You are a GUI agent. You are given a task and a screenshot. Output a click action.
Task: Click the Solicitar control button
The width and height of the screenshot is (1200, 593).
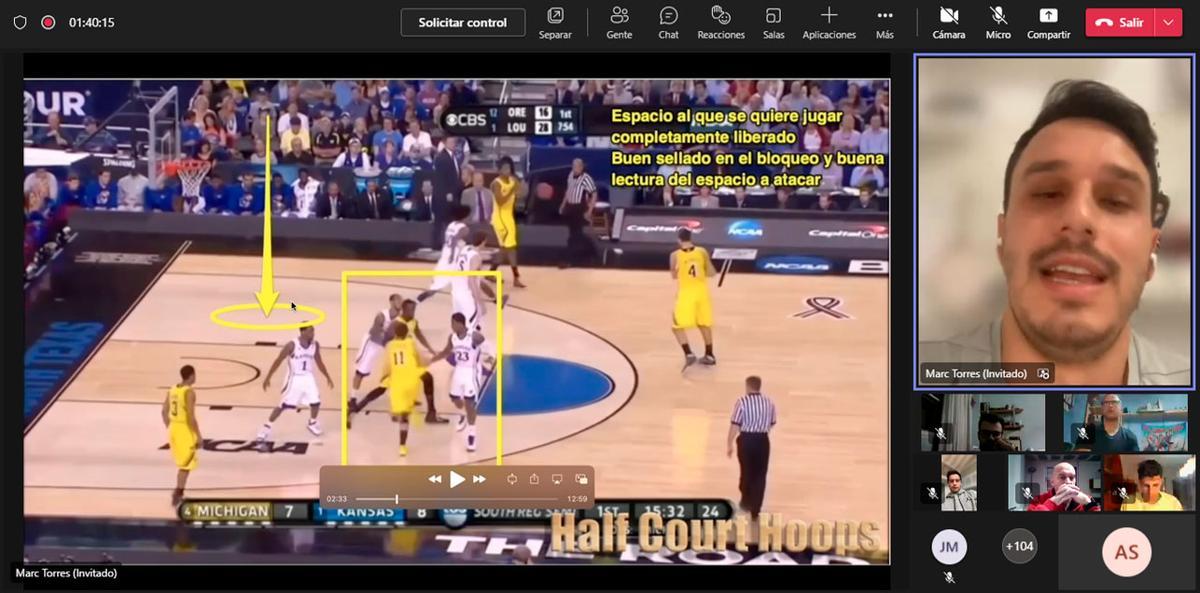click(x=463, y=22)
